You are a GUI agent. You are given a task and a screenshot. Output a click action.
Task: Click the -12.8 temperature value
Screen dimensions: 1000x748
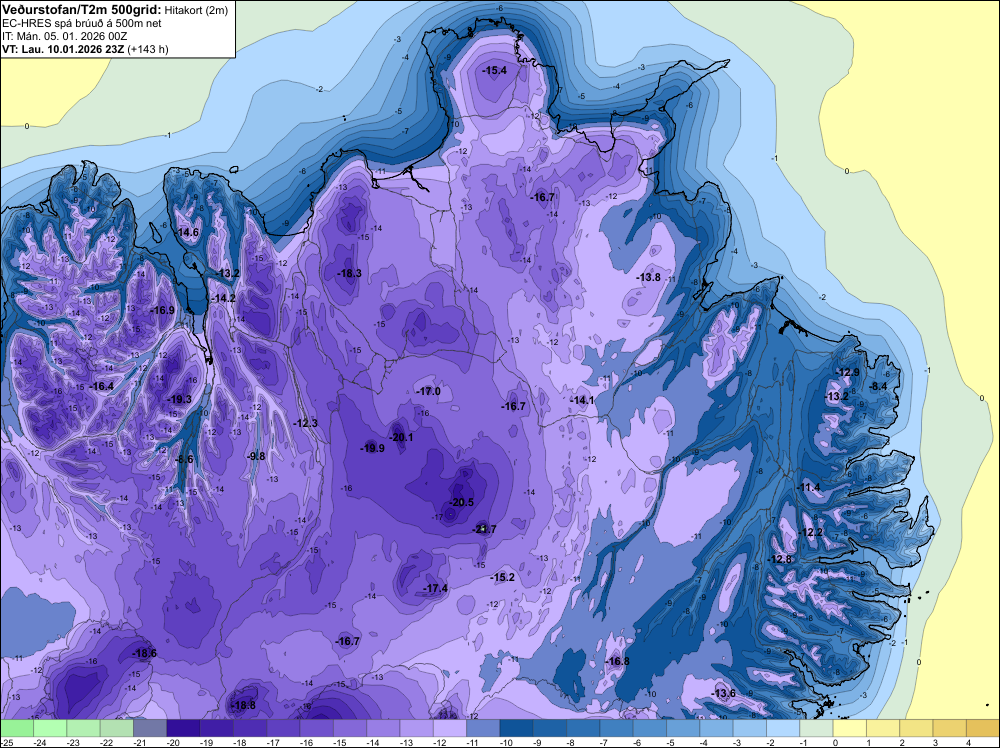779,559
